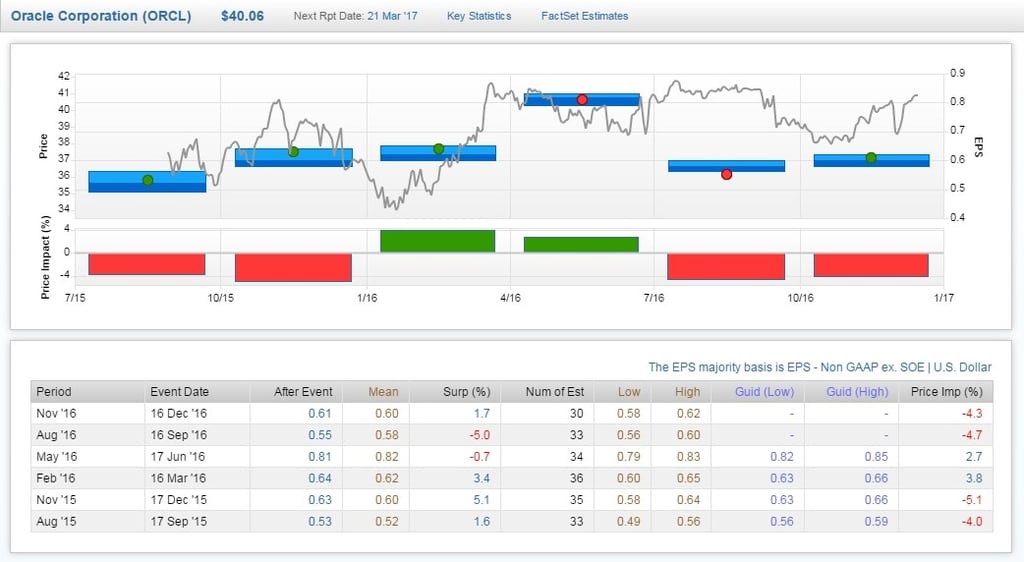1024x562 pixels.
Task: Click the green price impact bar after 4/16
Action: [x=581, y=245]
